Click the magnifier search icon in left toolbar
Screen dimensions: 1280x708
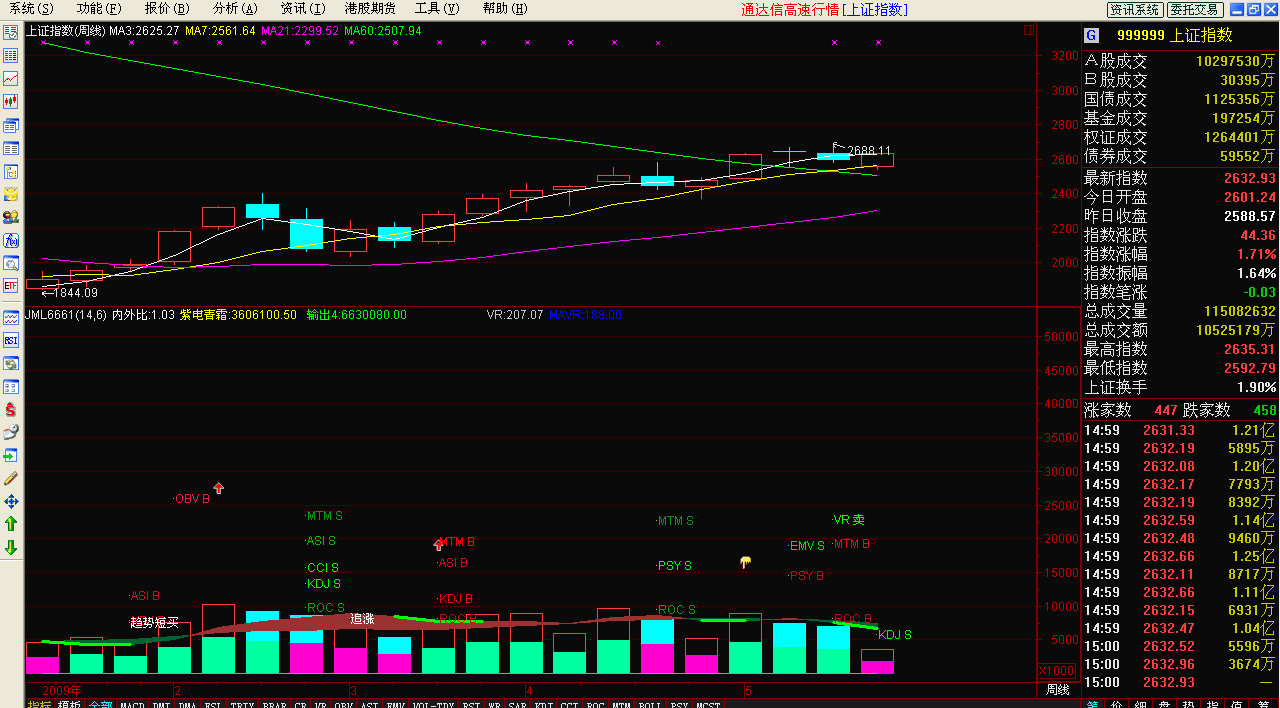11,263
